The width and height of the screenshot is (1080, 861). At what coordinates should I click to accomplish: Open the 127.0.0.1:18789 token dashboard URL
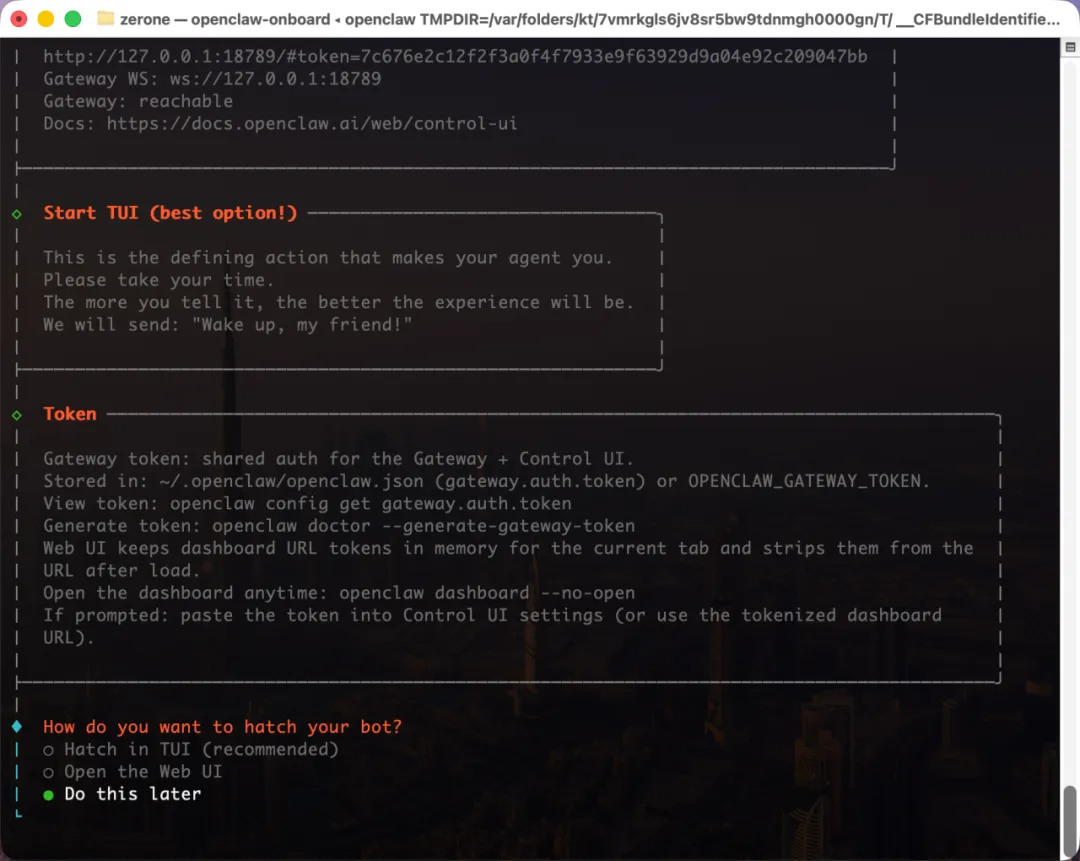(x=455, y=56)
